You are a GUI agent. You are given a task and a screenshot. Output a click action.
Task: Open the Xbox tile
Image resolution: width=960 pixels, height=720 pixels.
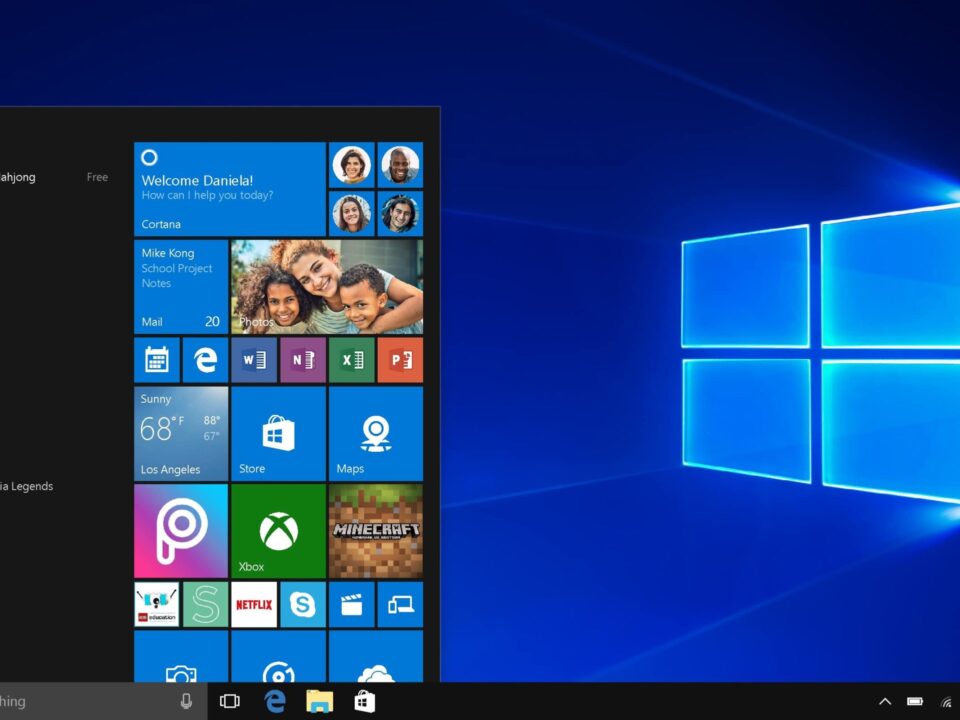coord(278,530)
